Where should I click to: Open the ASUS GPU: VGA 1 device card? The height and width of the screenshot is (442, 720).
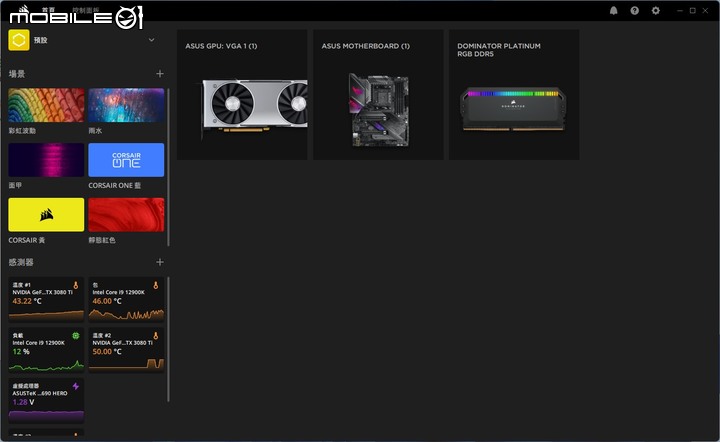click(242, 95)
